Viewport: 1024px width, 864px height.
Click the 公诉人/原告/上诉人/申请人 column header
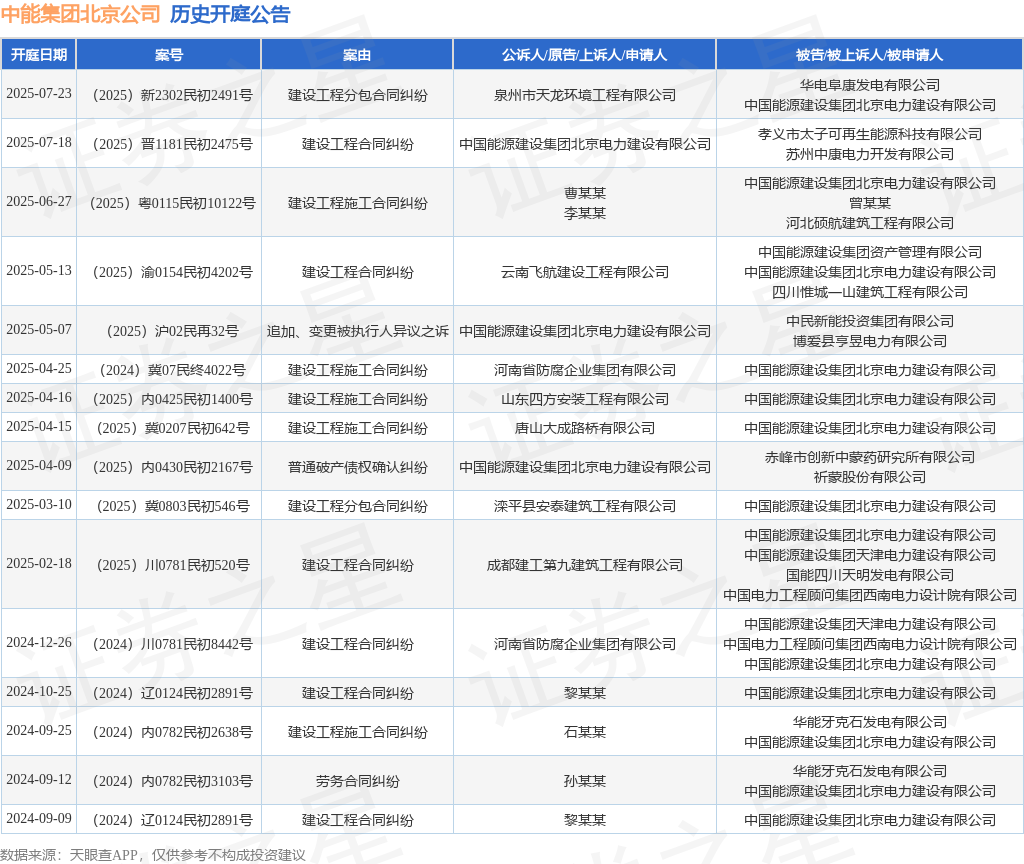point(584,55)
